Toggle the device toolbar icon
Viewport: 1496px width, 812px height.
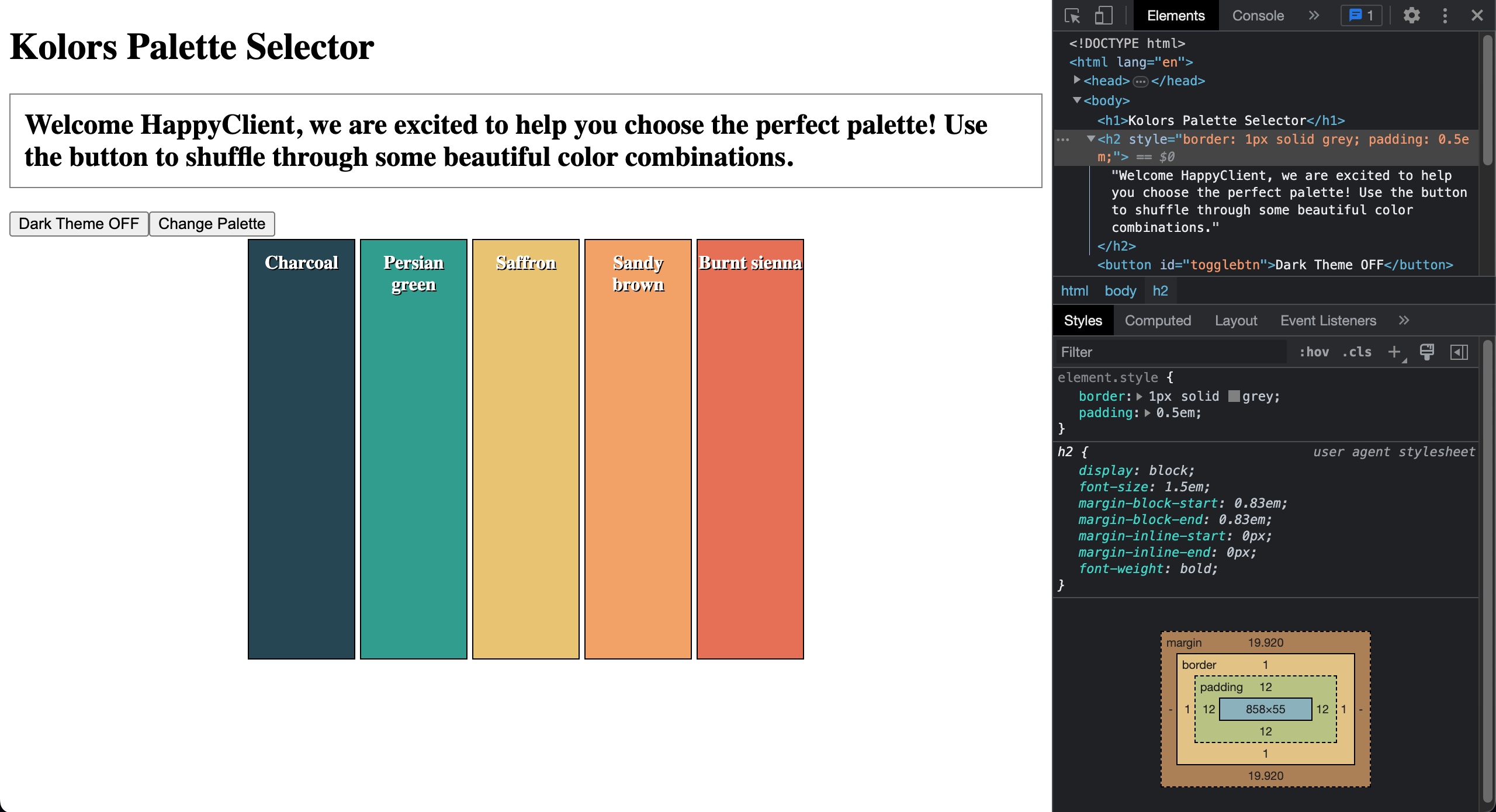coord(1103,16)
